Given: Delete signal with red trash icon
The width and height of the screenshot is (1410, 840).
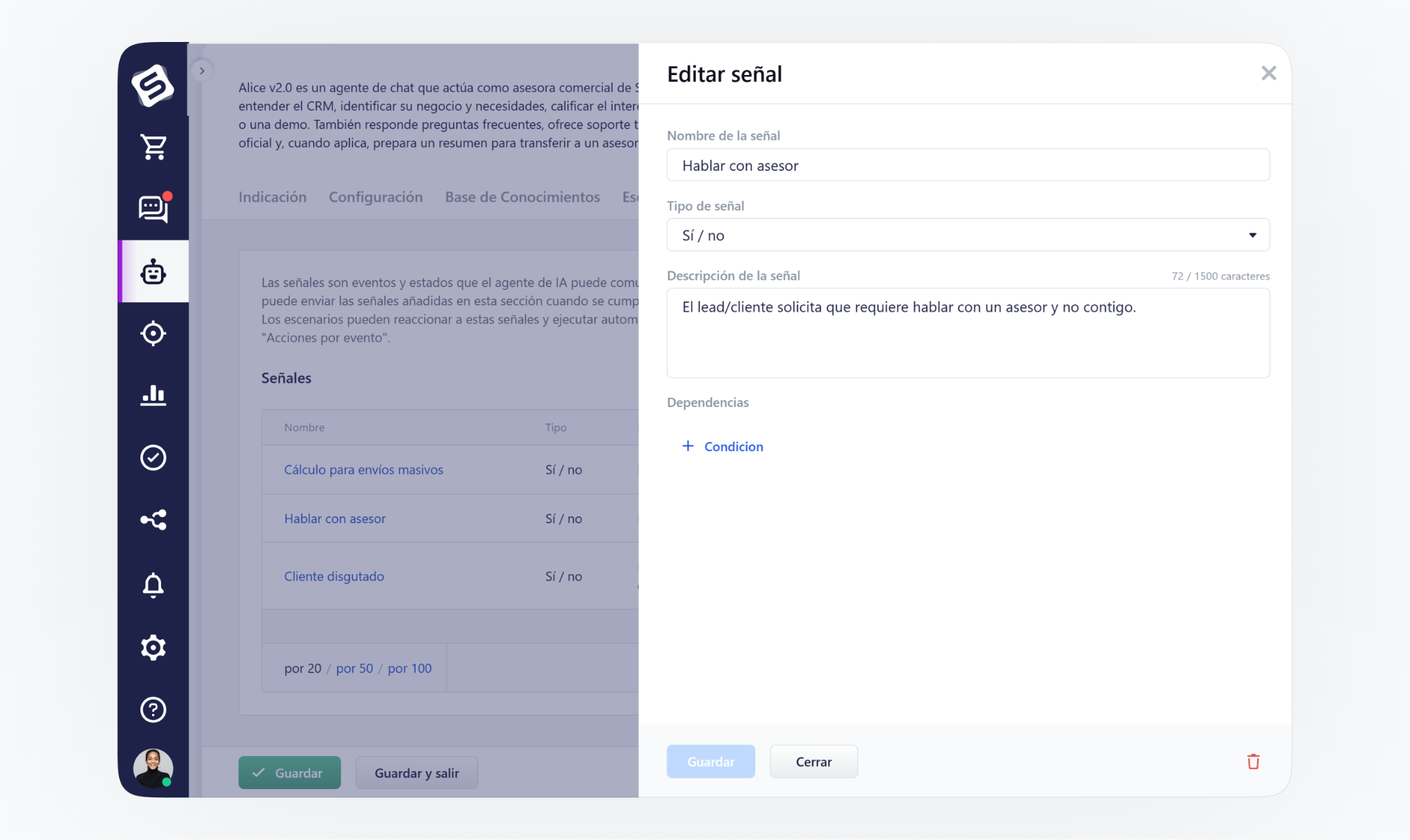Looking at the screenshot, I should pos(1253,762).
